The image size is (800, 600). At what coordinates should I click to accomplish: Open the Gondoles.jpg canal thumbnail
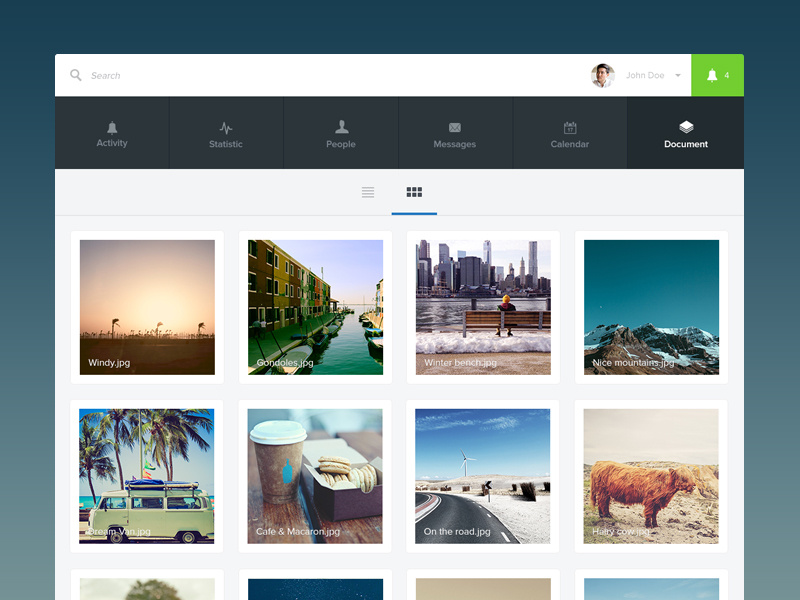[315, 307]
